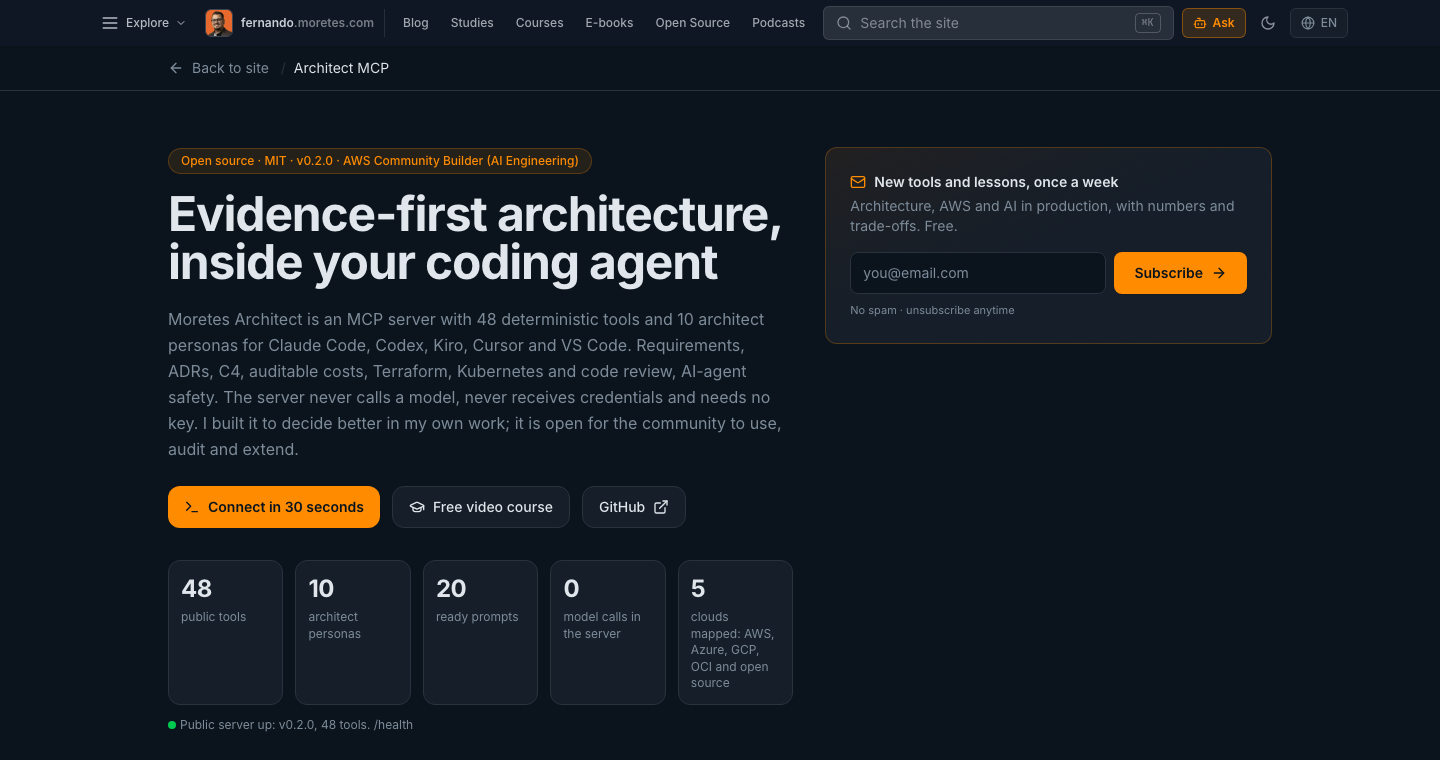Click Free video course button
This screenshot has height=760, width=1440.
[x=481, y=507]
